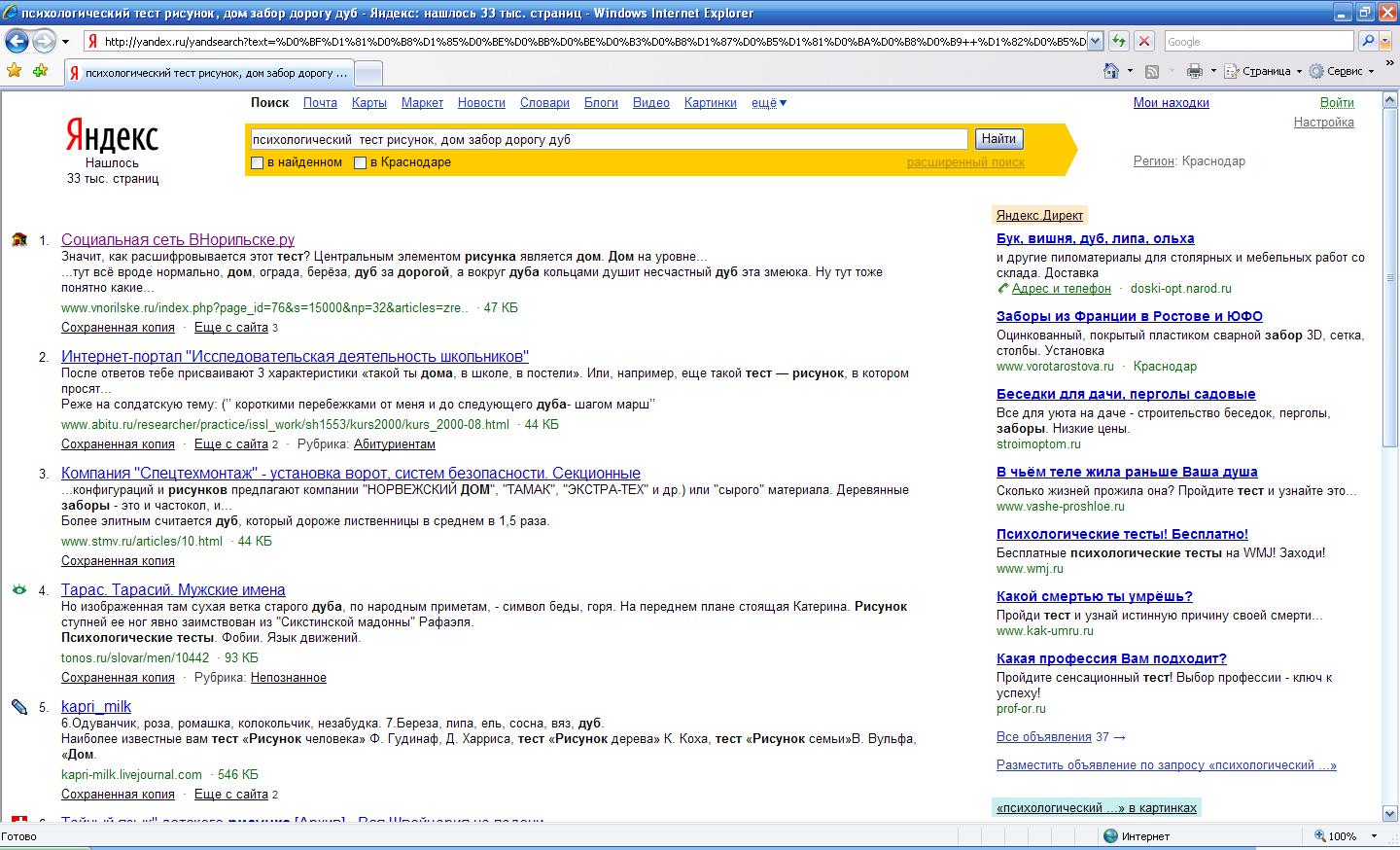
Task: Open the «психологический …» в картинках link
Action: pos(1097,807)
